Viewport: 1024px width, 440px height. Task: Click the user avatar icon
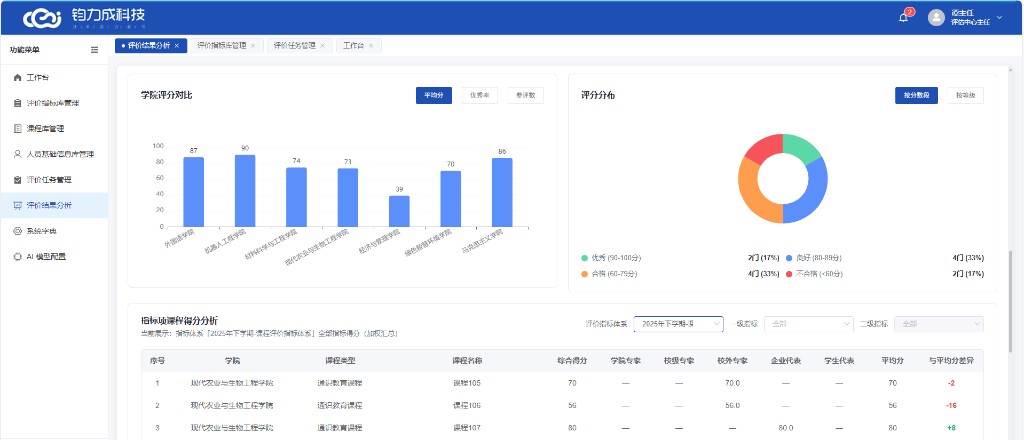(936, 18)
